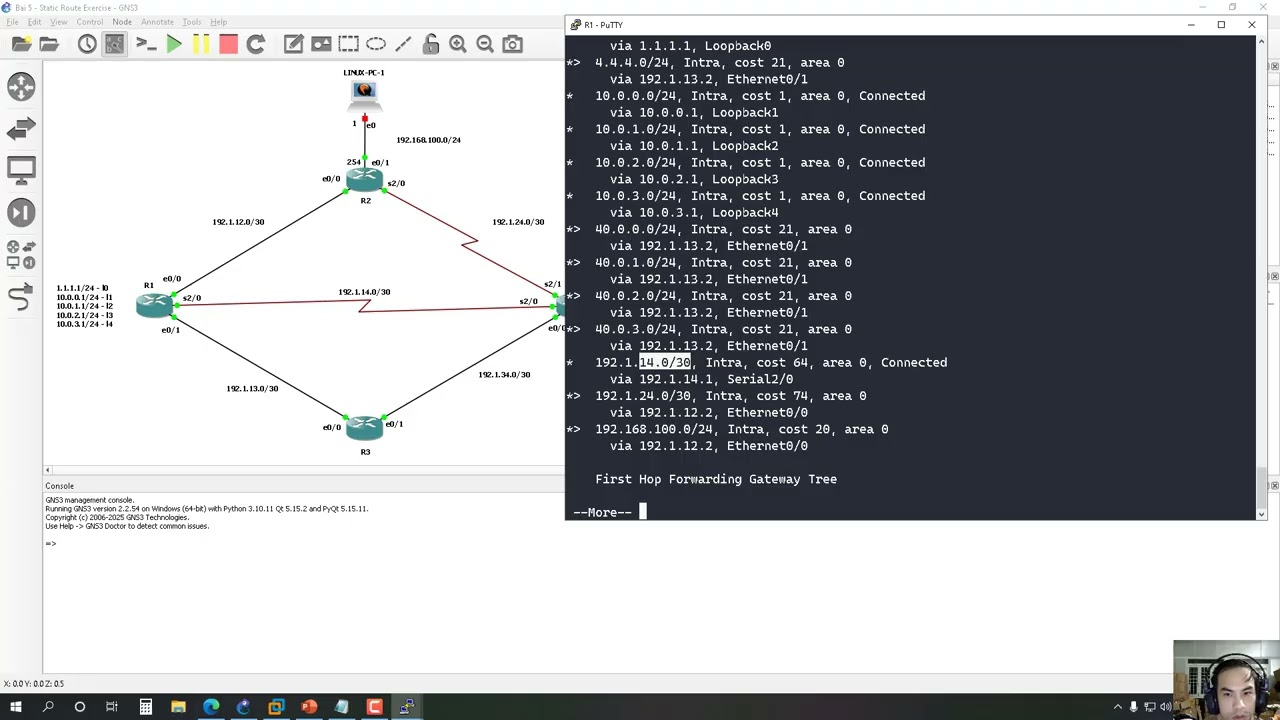This screenshot has width=1280, height=720.
Task: Click the Zoom in magnifier icon
Action: pyautogui.click(x=458, y=44)
